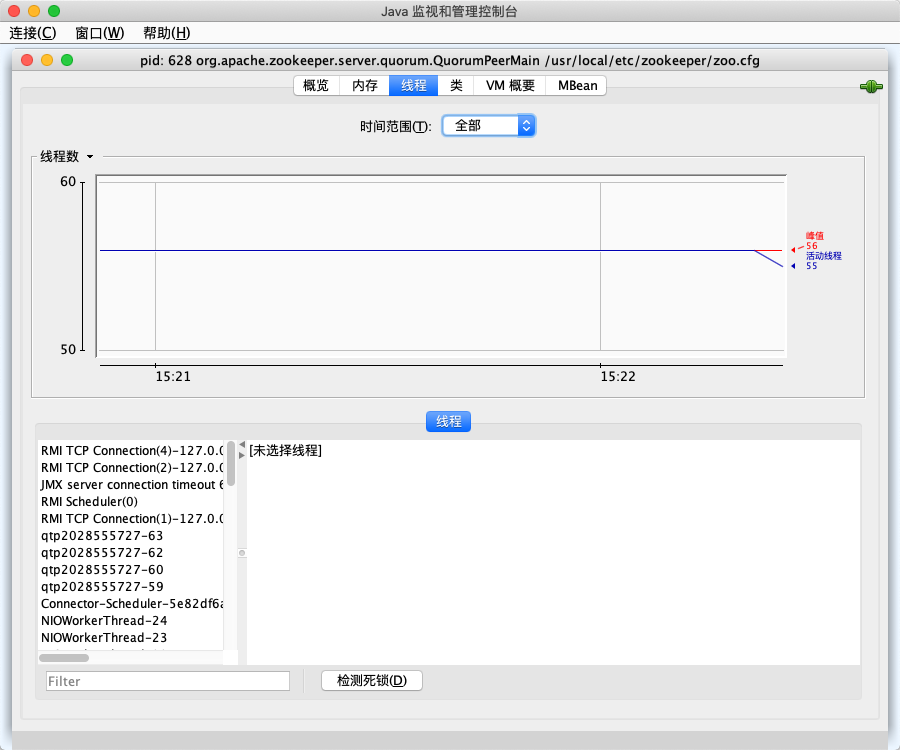This screenshot has height=750, width=900.
Task: Click the blue 线程 button below the chart
Action: coord(448,421)
